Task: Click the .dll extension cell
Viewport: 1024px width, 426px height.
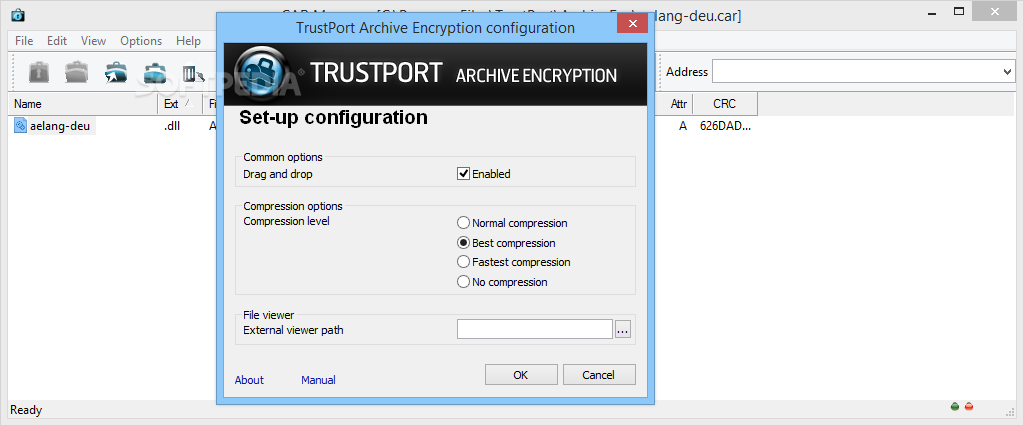Action: point(172,126)
